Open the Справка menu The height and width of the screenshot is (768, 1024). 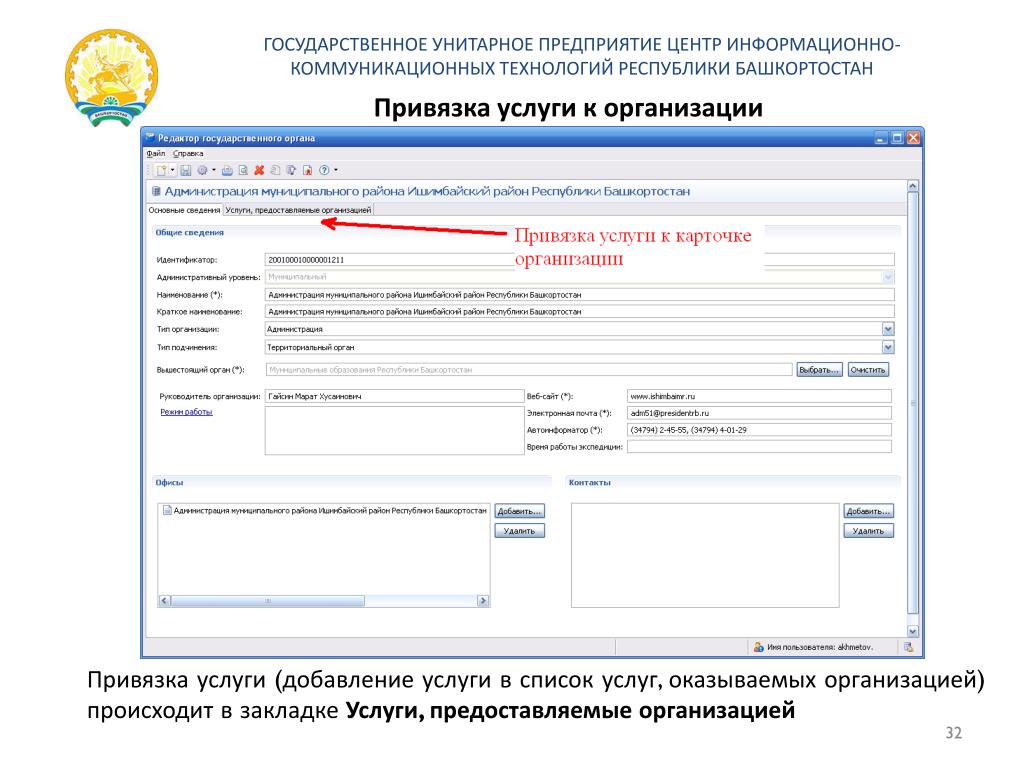click(x=188, y=153)
